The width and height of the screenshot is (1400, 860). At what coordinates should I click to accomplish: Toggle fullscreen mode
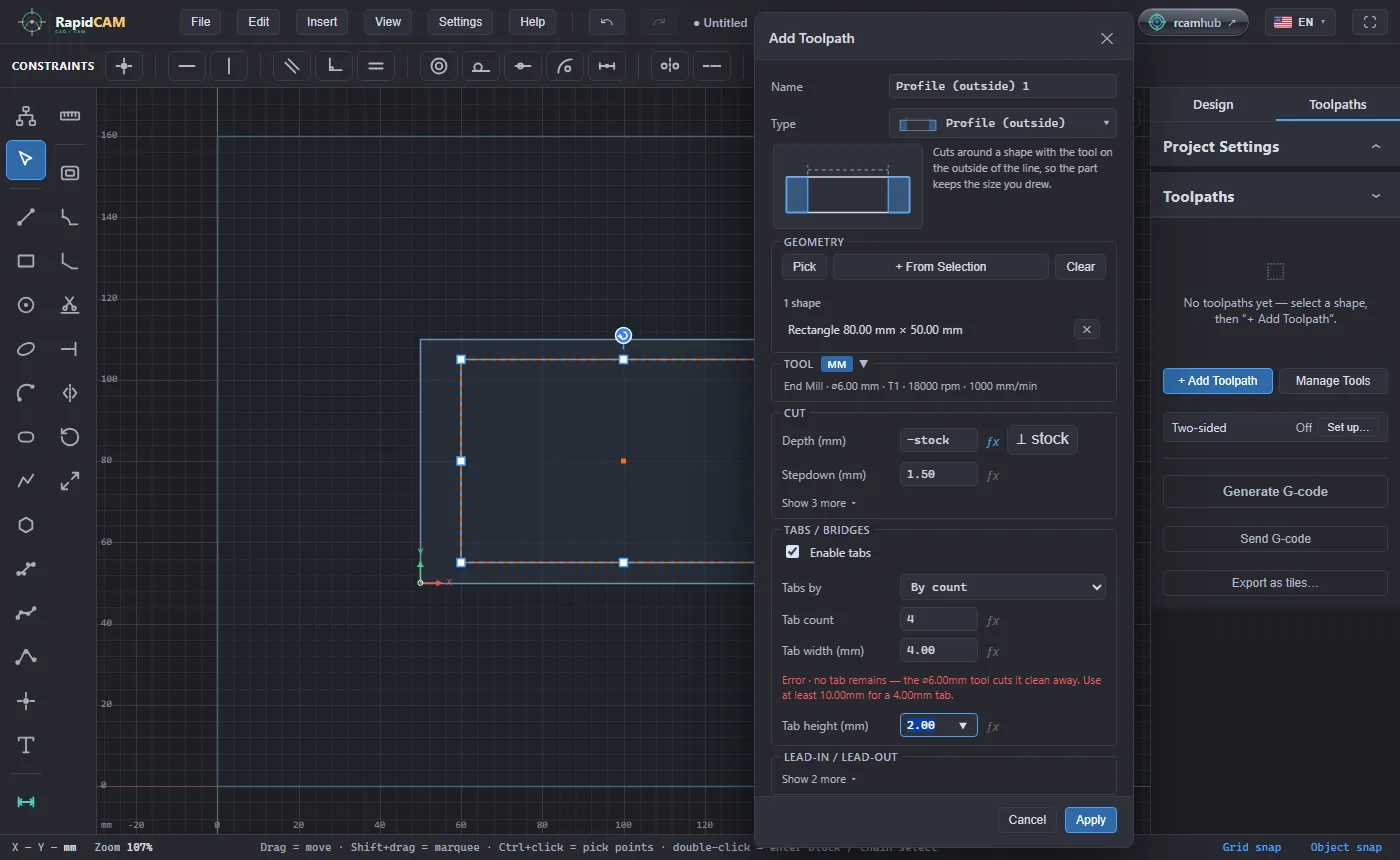click(1370, 22)
